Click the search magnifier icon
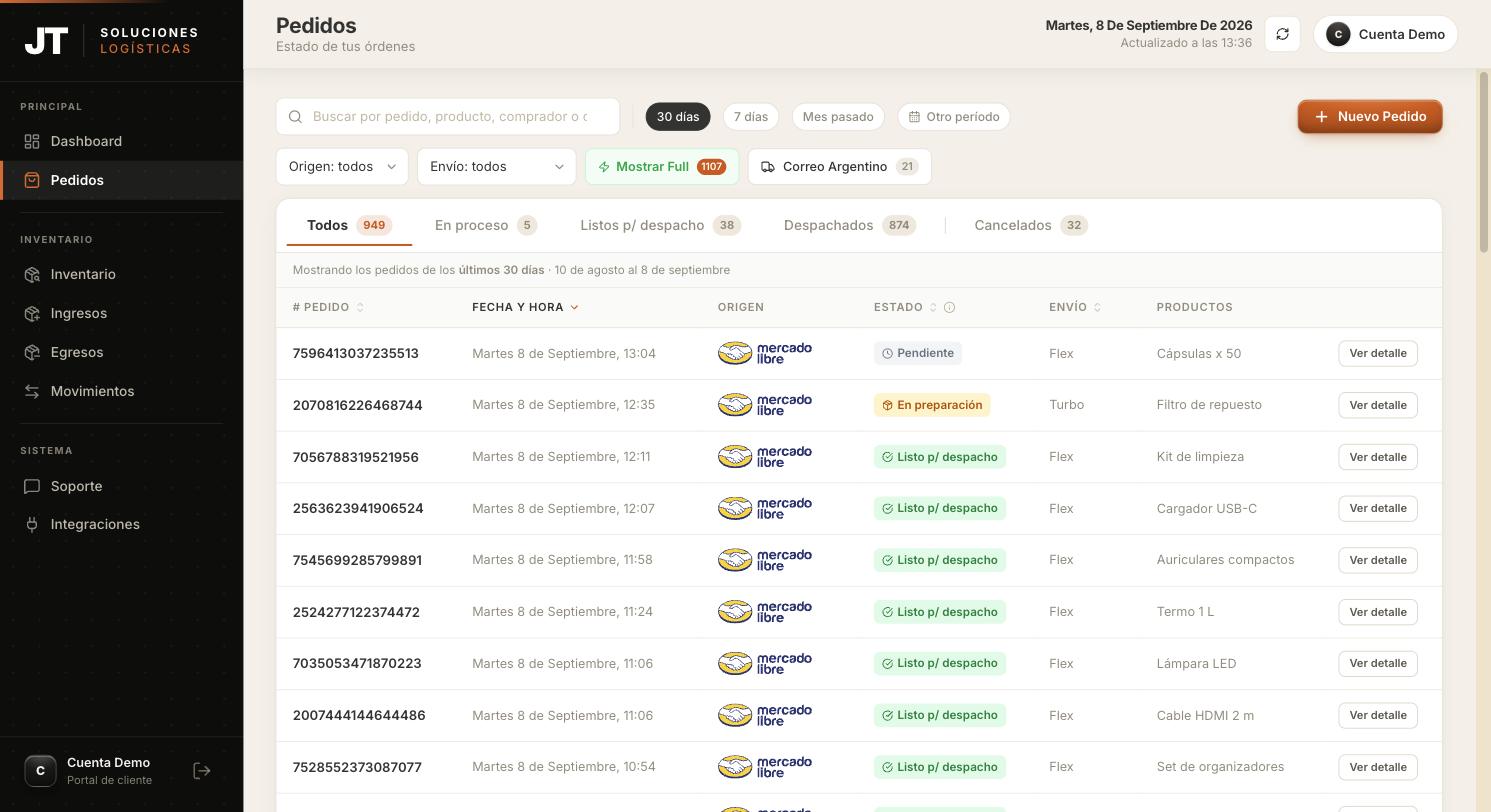The height and width of the screenshot is (812, 1491). click(x=296, y=117)
